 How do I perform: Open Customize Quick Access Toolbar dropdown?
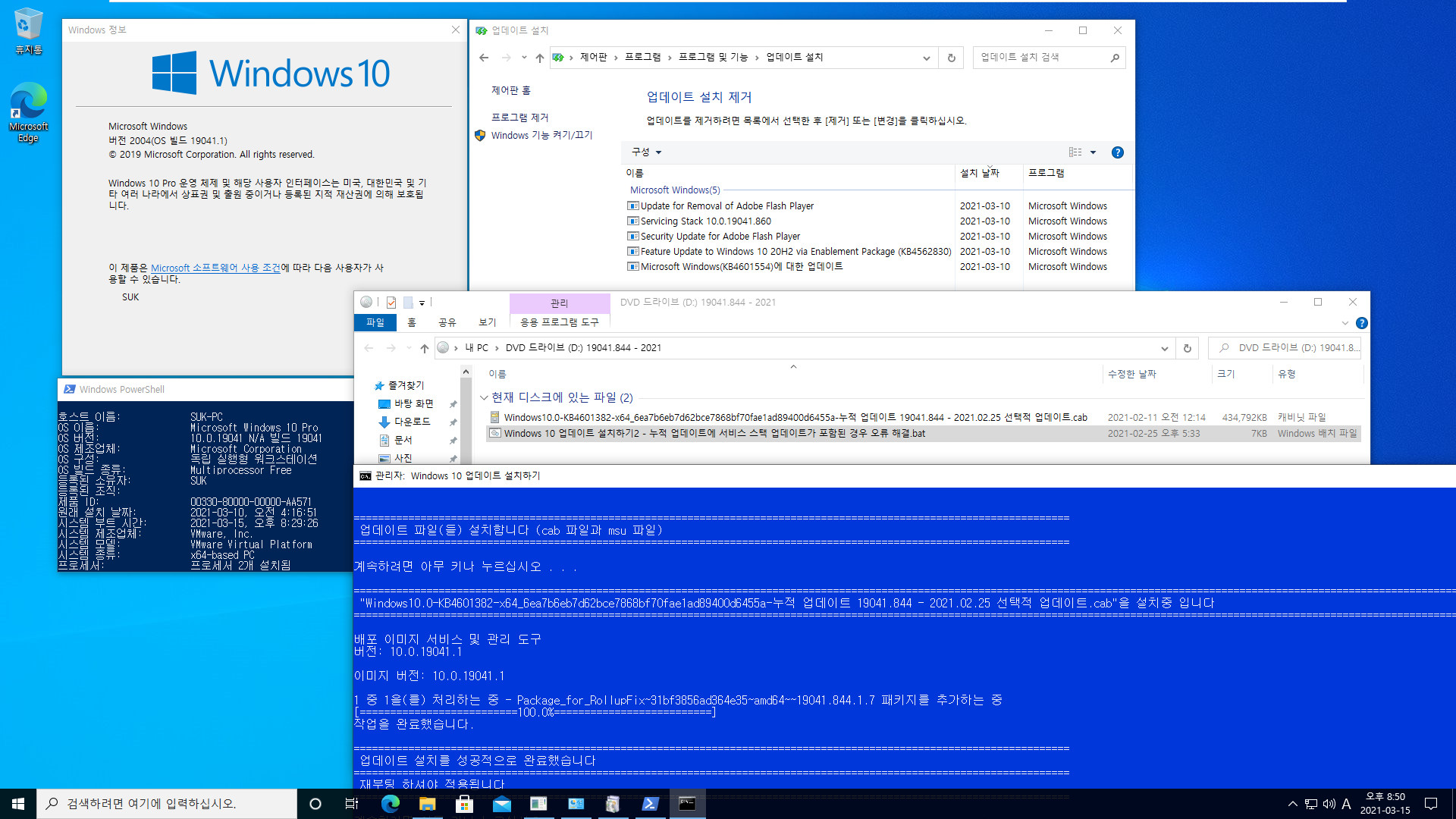(422, 303)
